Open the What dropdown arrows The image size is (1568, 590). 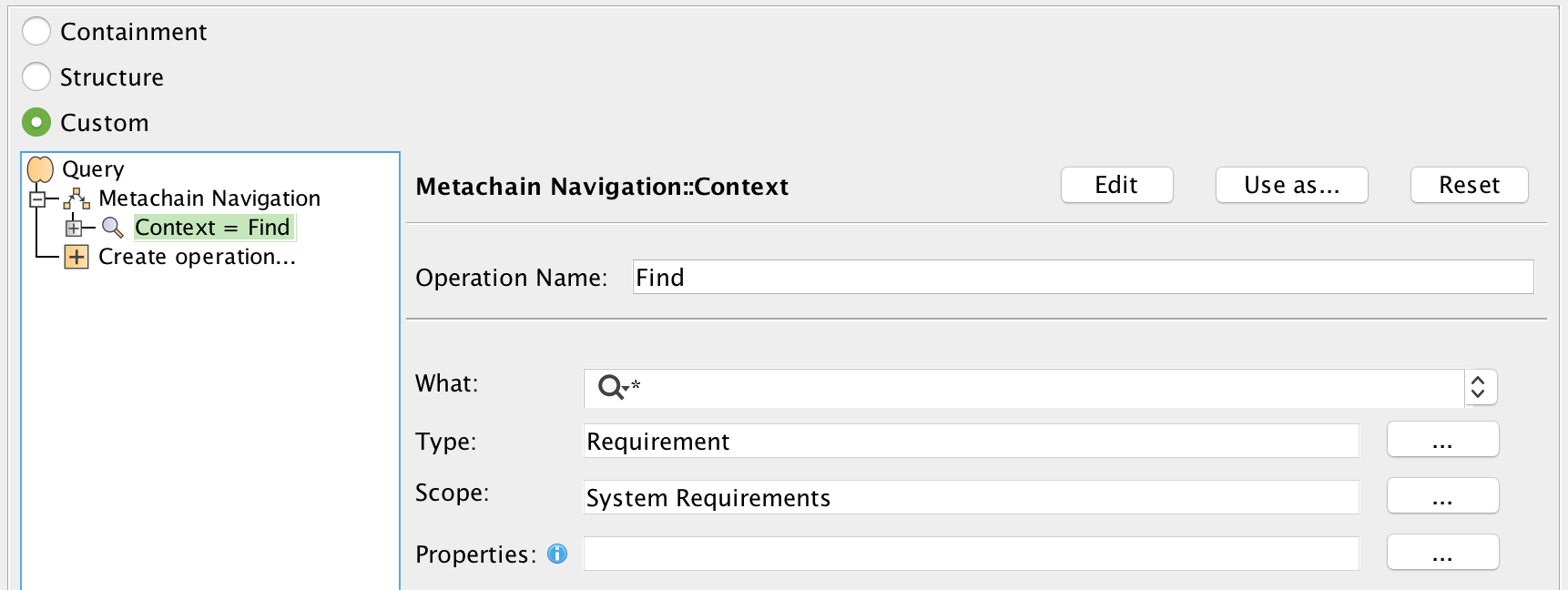pos(1479,388)
